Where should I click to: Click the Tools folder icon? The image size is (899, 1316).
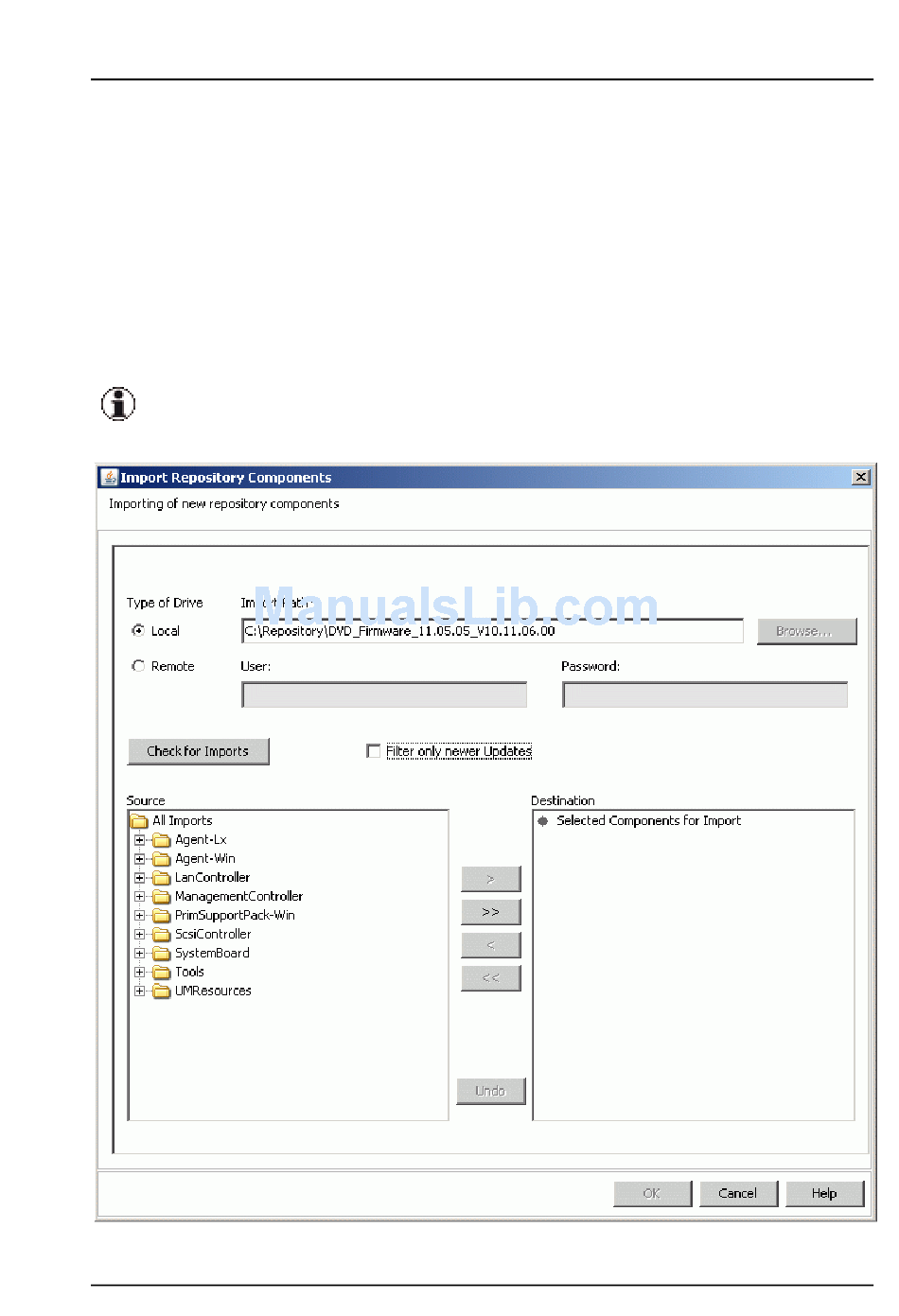click(x=162, y=973)
